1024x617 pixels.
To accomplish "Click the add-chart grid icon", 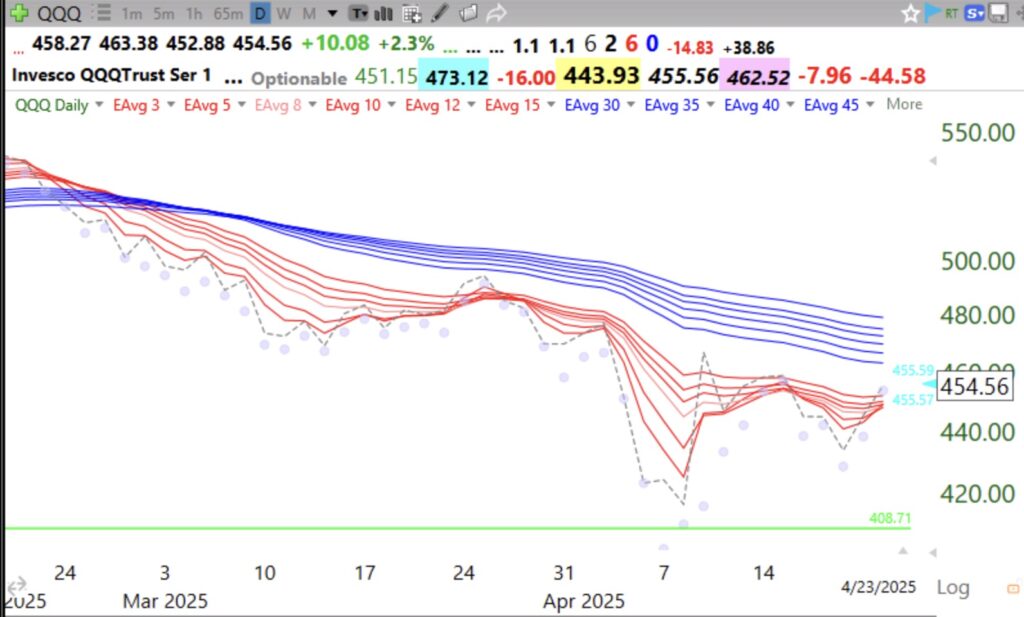I will click(412, 13).
